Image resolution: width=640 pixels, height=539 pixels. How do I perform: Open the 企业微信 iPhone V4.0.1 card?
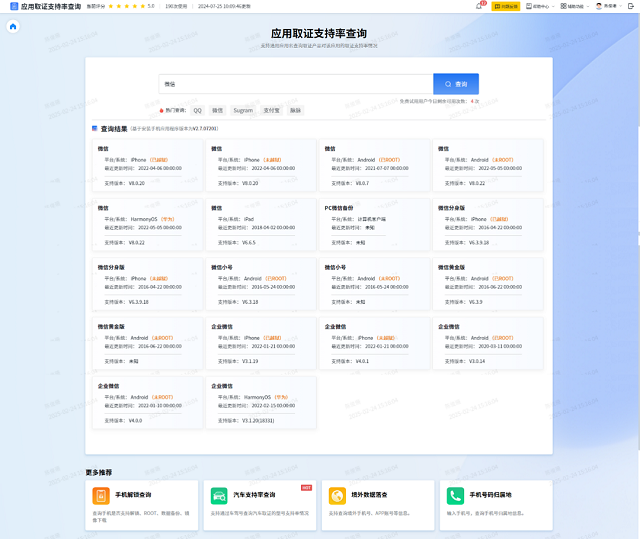374,343
